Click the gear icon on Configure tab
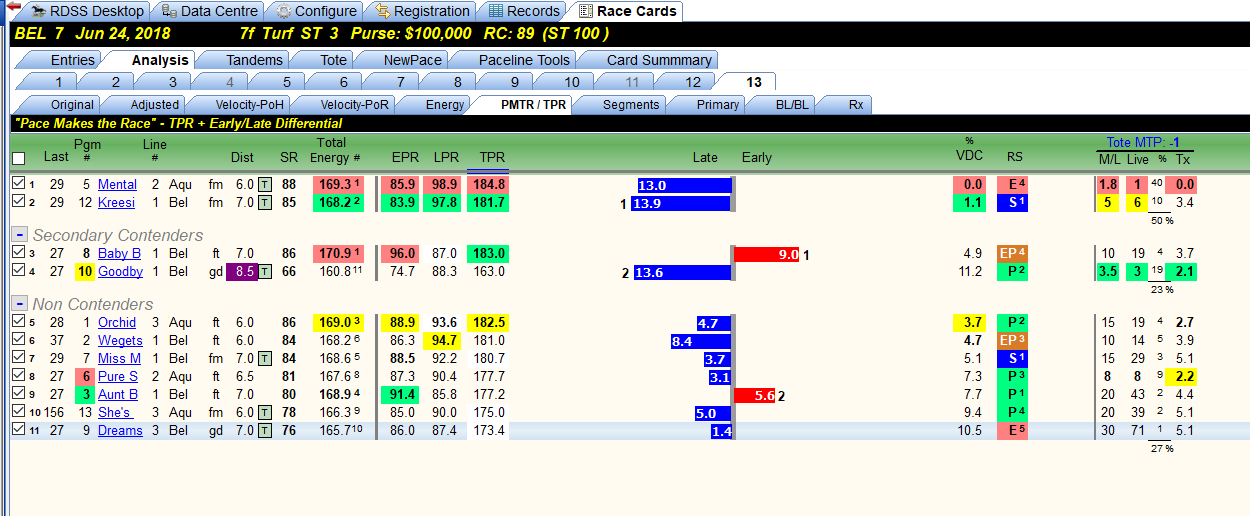 284,11
